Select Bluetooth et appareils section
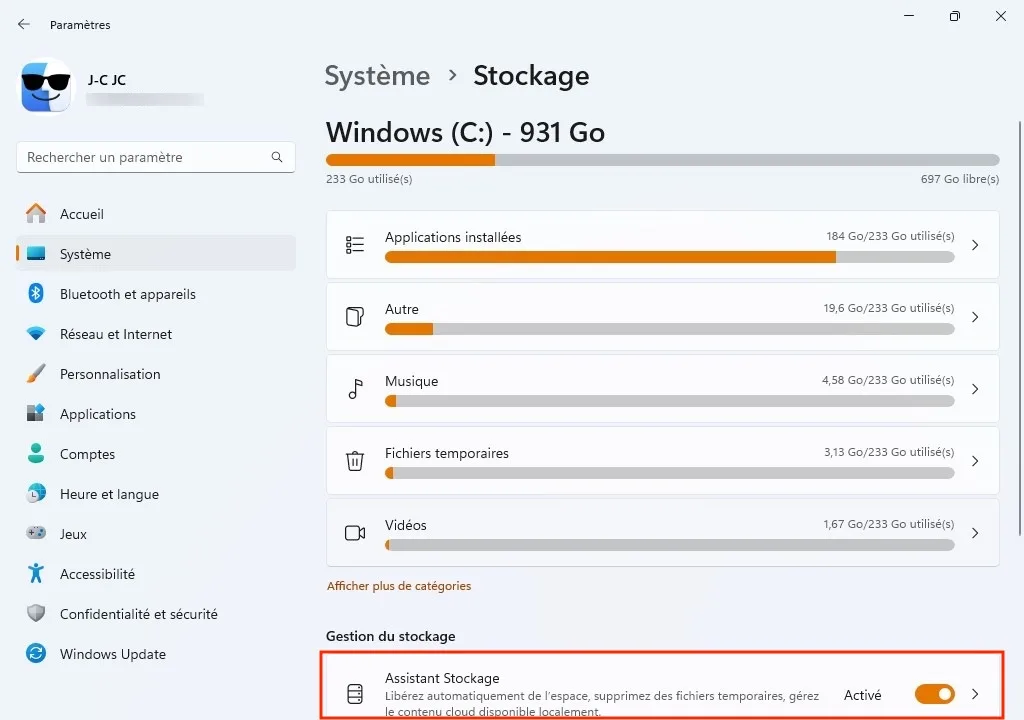The width and height of the screenshot is (1024, 720). pyautogui.click(x=155, y=294)
